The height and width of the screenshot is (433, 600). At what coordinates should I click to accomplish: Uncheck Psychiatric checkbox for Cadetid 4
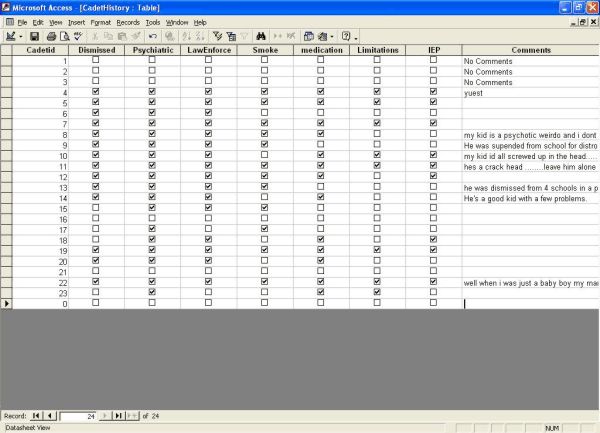[152, 91]
